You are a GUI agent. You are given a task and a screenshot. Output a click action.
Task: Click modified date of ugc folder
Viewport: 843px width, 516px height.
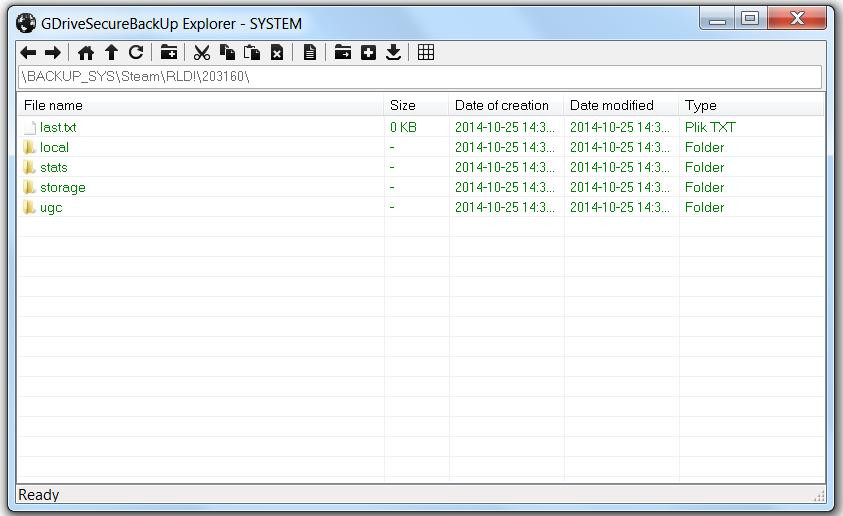point(619,207)
